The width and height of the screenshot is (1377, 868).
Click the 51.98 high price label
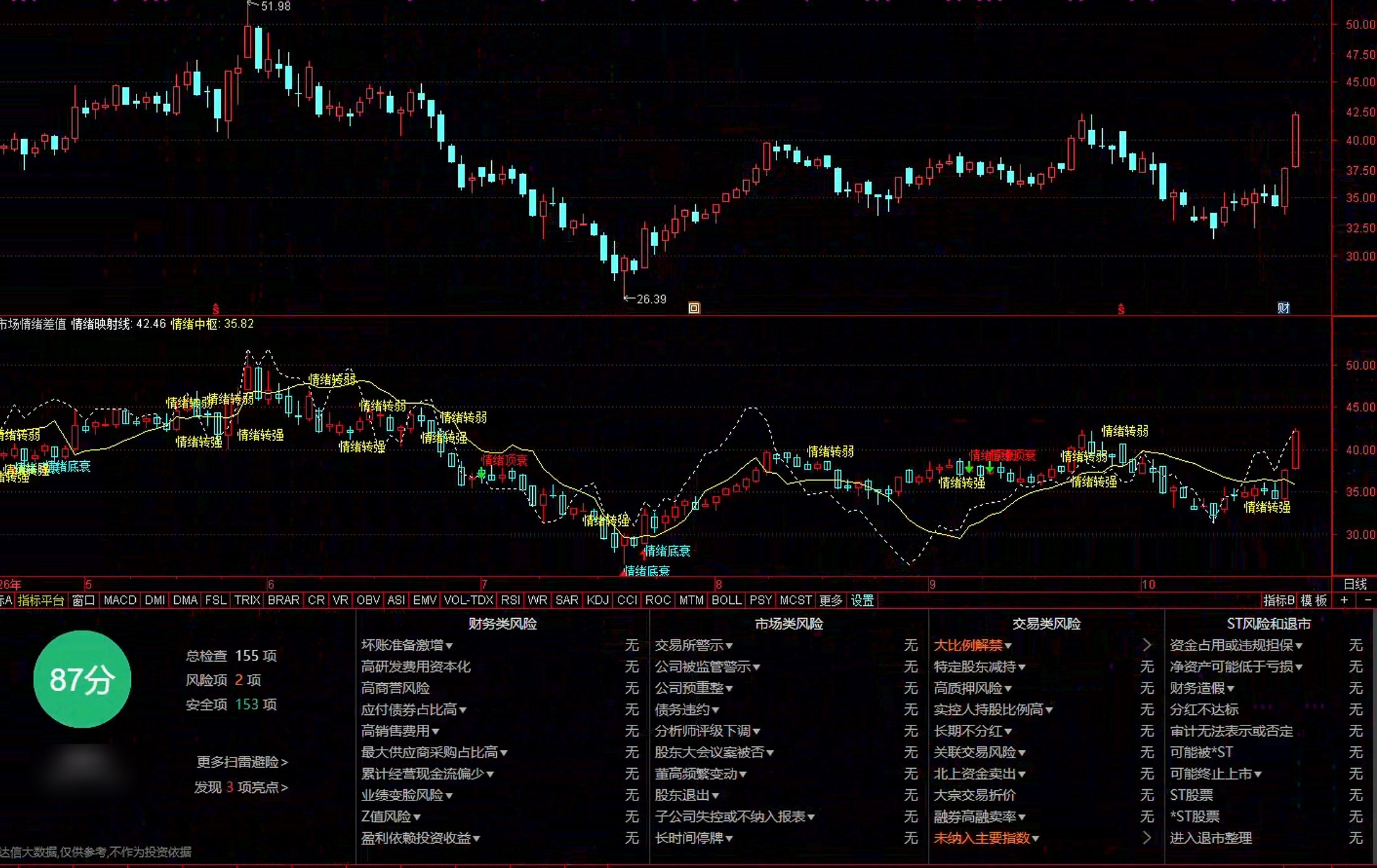(275, 6)
